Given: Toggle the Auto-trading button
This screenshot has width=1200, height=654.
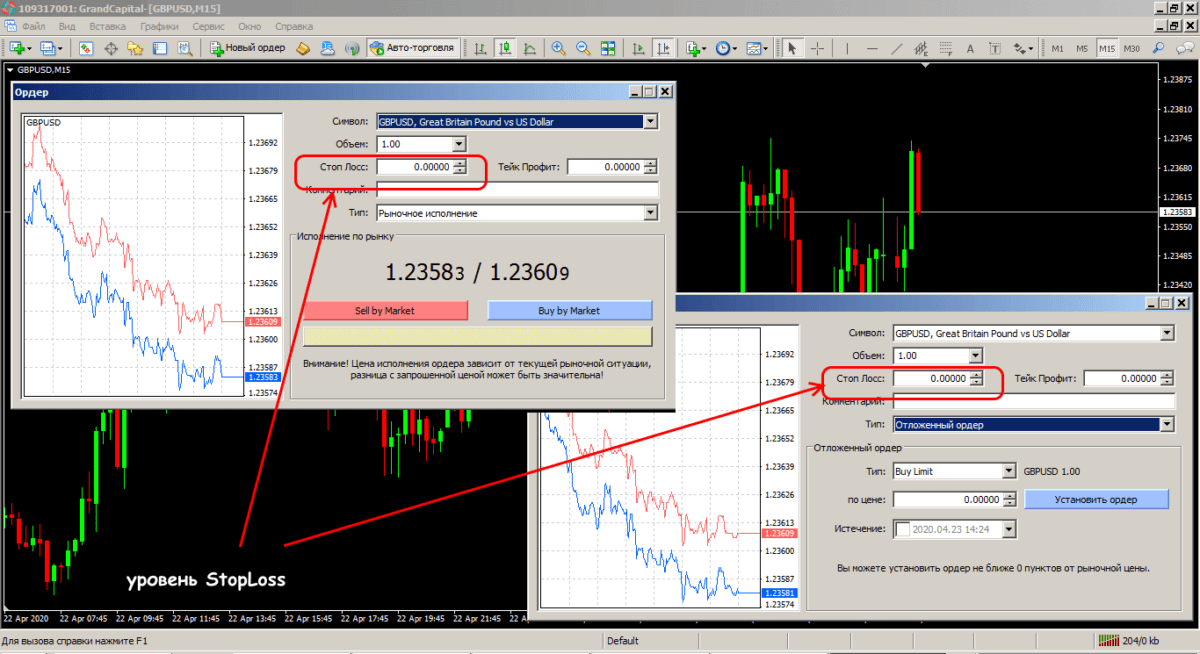Looking at the screenshot, I should [412, 47].
